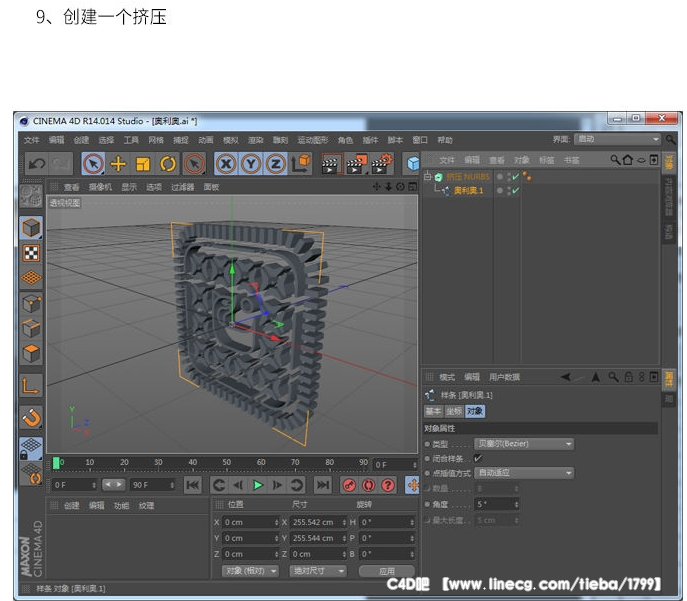Open the 帮助 menu
This screenshot has height=601, width=687.
pyautogui.click(x=445, y=140)
